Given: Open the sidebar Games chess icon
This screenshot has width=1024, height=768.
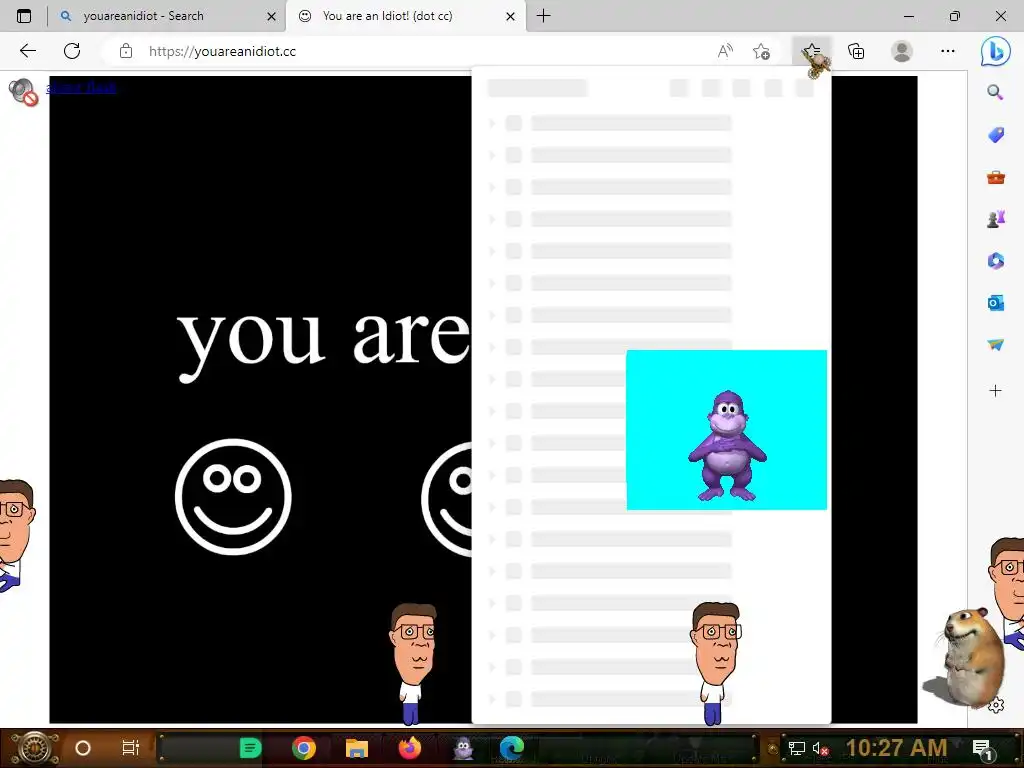Looking at the screenshot, I should [995, 219].
